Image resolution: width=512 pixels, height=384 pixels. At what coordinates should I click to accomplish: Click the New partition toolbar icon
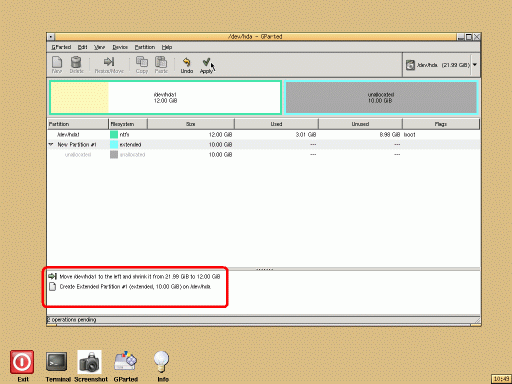57,65
